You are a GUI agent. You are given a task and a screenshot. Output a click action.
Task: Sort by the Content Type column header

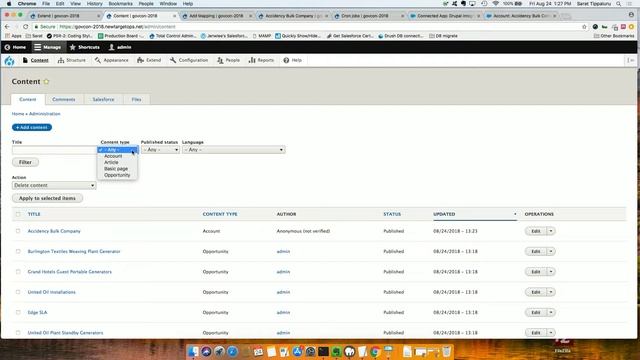[220, 214]
